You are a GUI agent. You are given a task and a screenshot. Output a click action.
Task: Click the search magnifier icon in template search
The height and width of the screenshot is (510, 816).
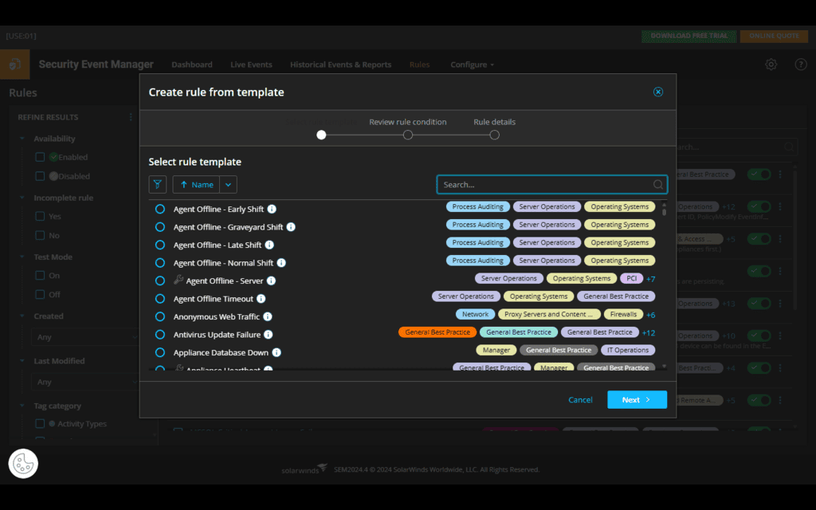tap(658, 185)
